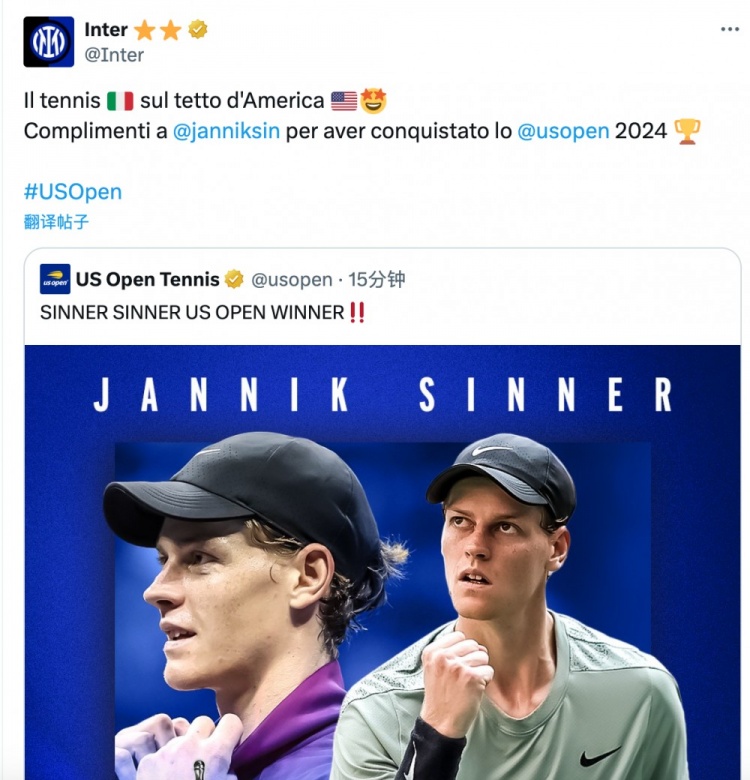Click the US Open Tennis gold verified badge
The width and height of the screenshot is (750, 780).
pyautogui.click(x=234, y=279)
